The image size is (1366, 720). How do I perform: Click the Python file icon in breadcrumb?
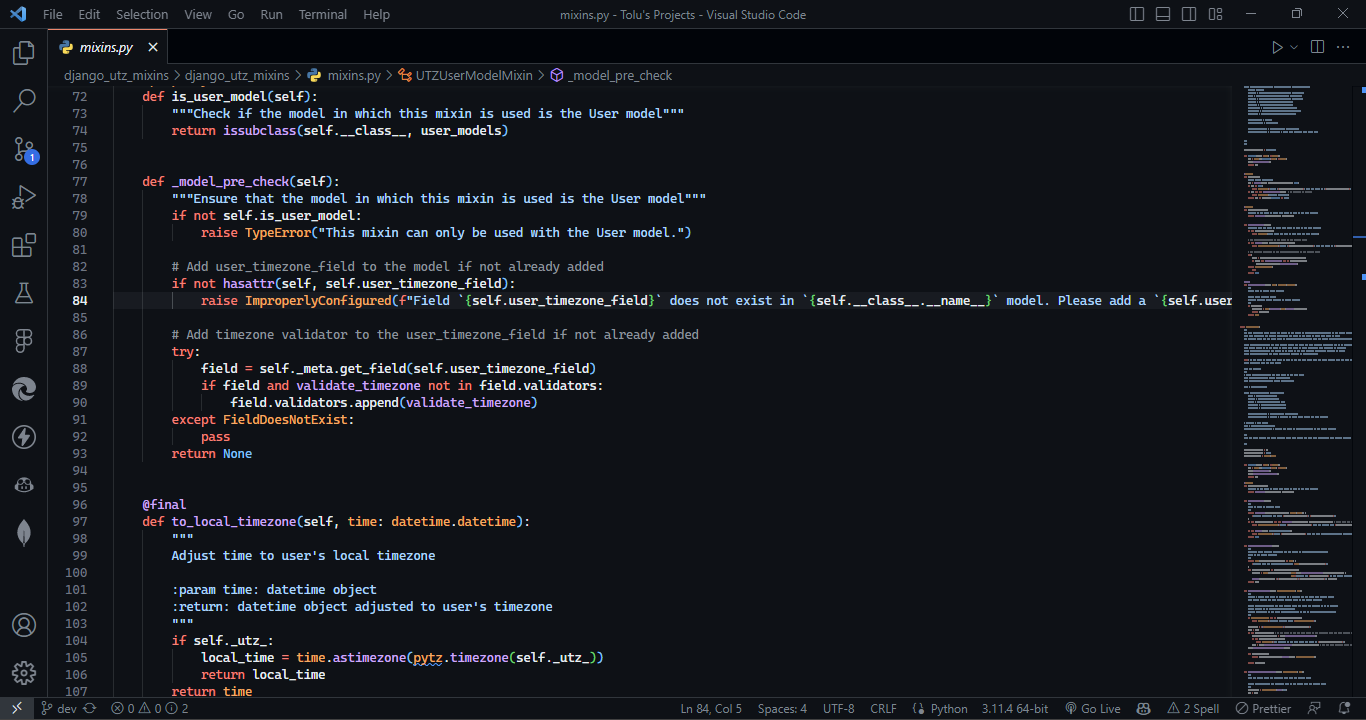314,75
